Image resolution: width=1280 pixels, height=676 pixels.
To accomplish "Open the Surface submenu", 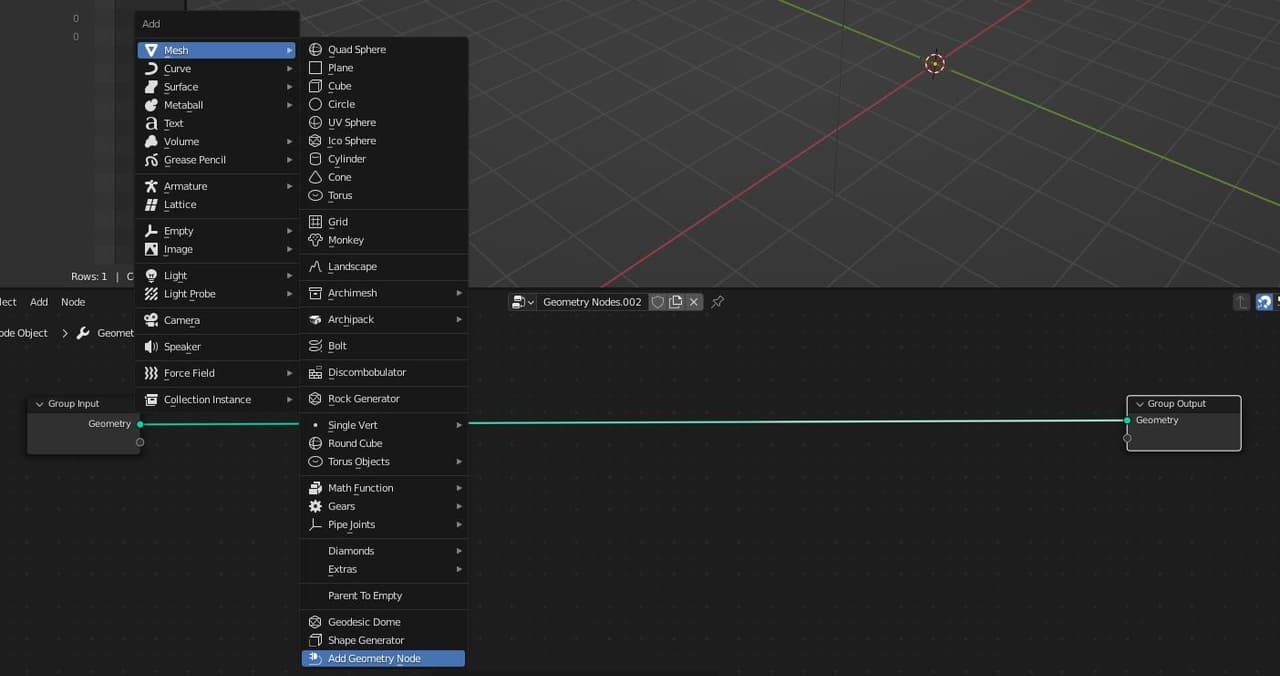I will (216, 87).
